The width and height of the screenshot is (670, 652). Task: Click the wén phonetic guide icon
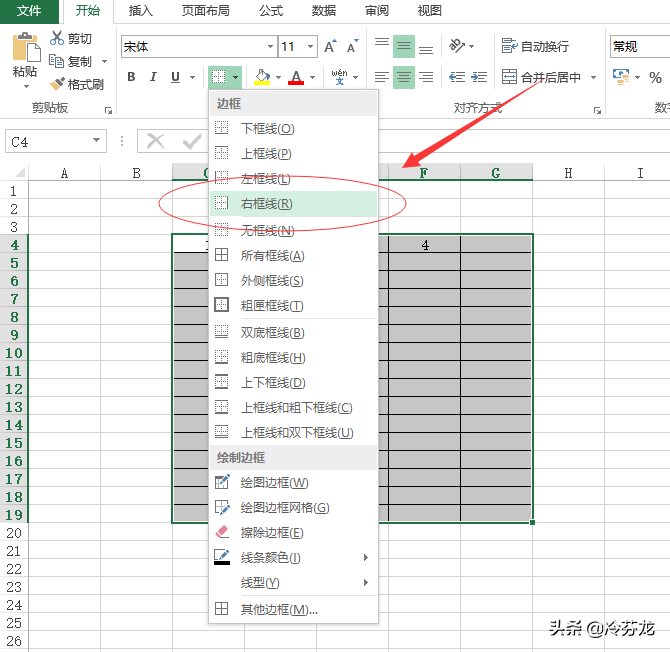(339, 77)
